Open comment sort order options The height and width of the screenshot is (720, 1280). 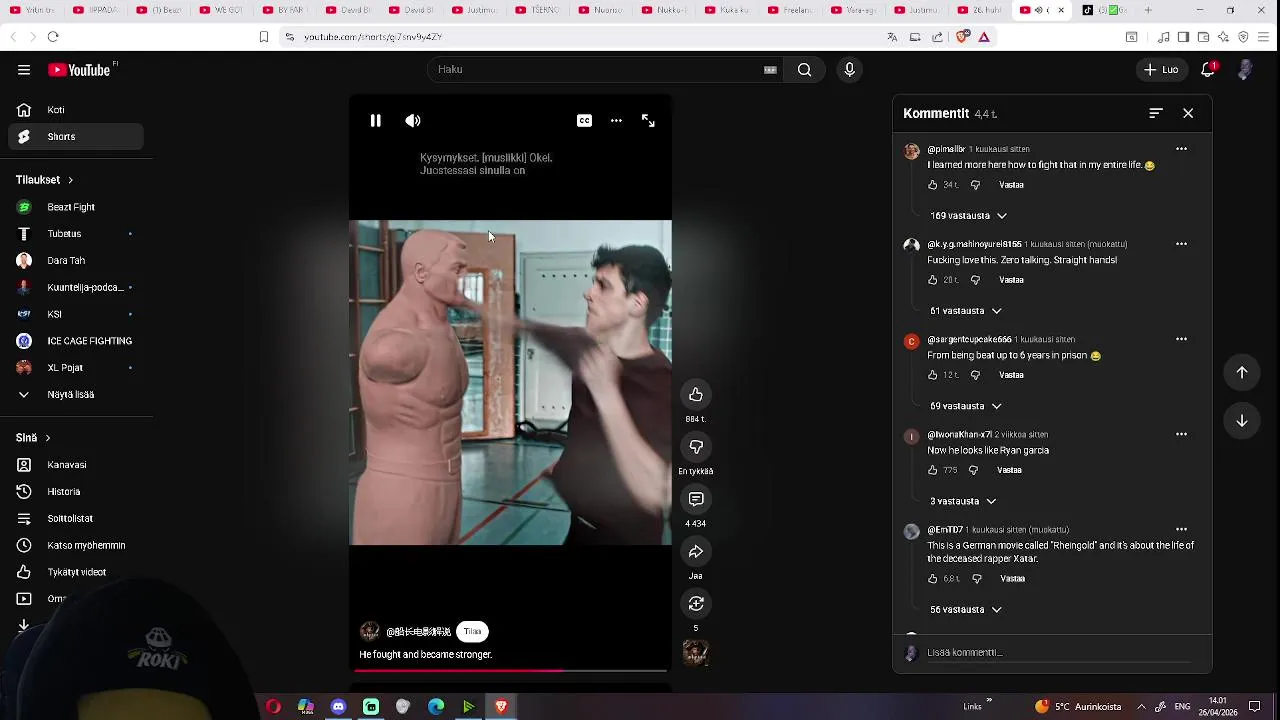point(1156,113)
